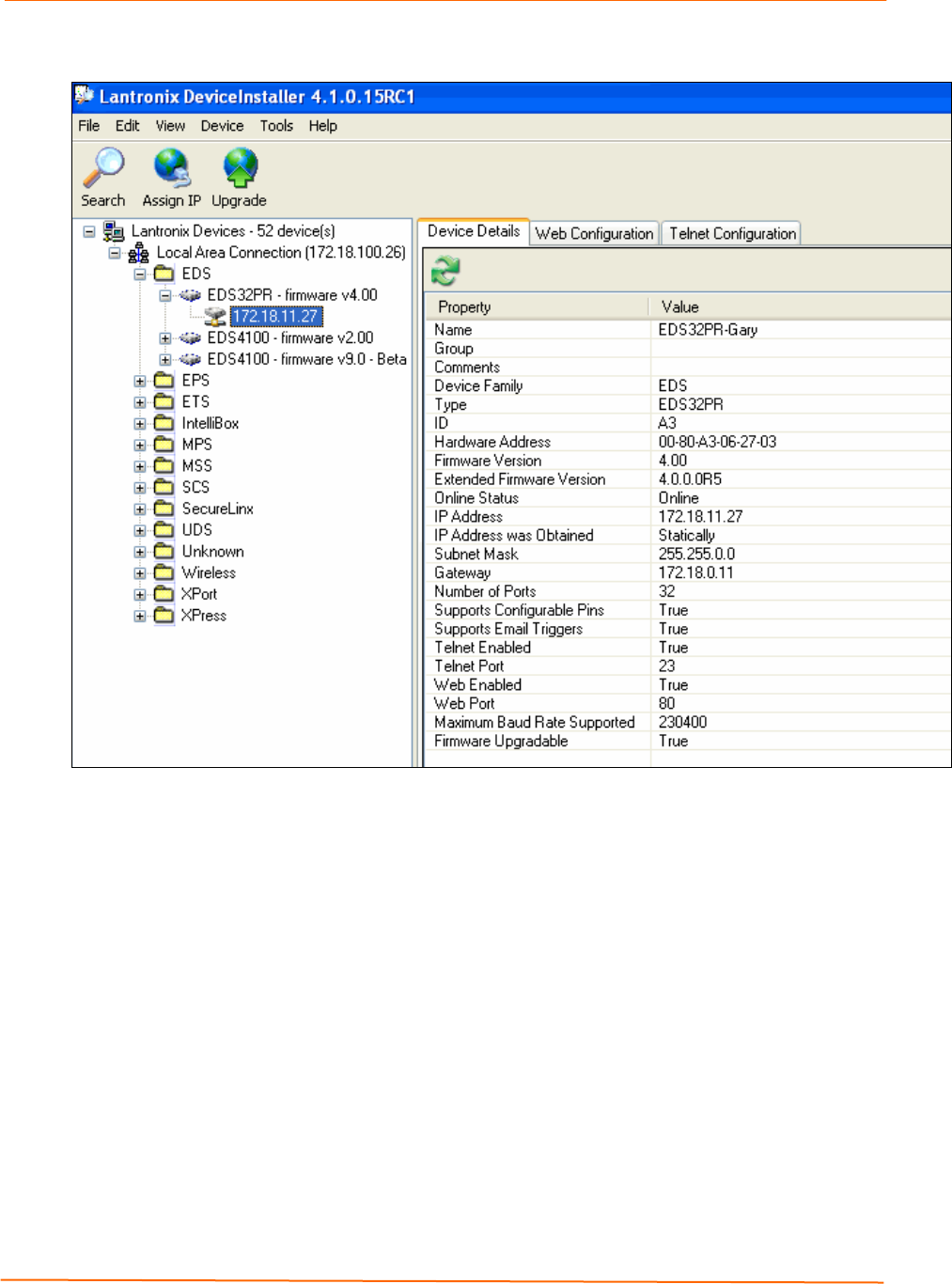The image size is (952, 1284).
Task: Click the Local Area Connection network icon
Action: pos(139,253)
